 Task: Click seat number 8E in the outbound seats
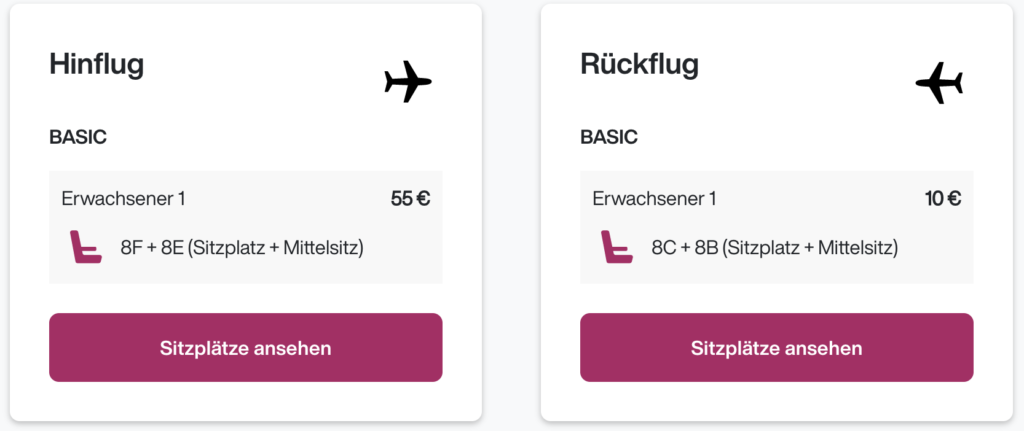click(x=173, y=247)
